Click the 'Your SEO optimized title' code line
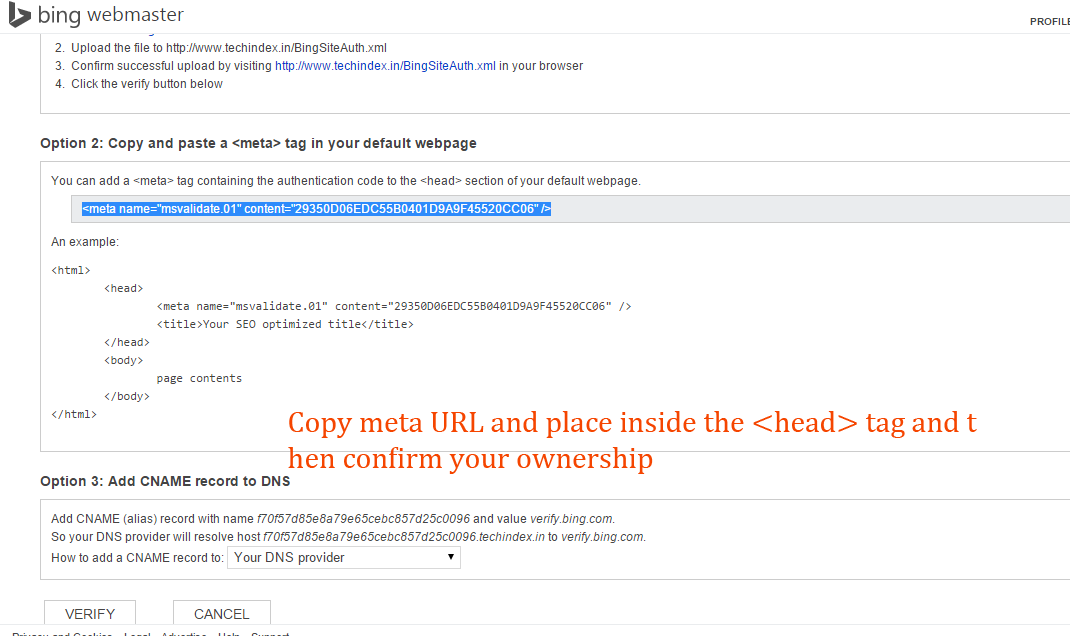Image resolution: width=1070 pixels, height=636 pixels. (285, 324)
